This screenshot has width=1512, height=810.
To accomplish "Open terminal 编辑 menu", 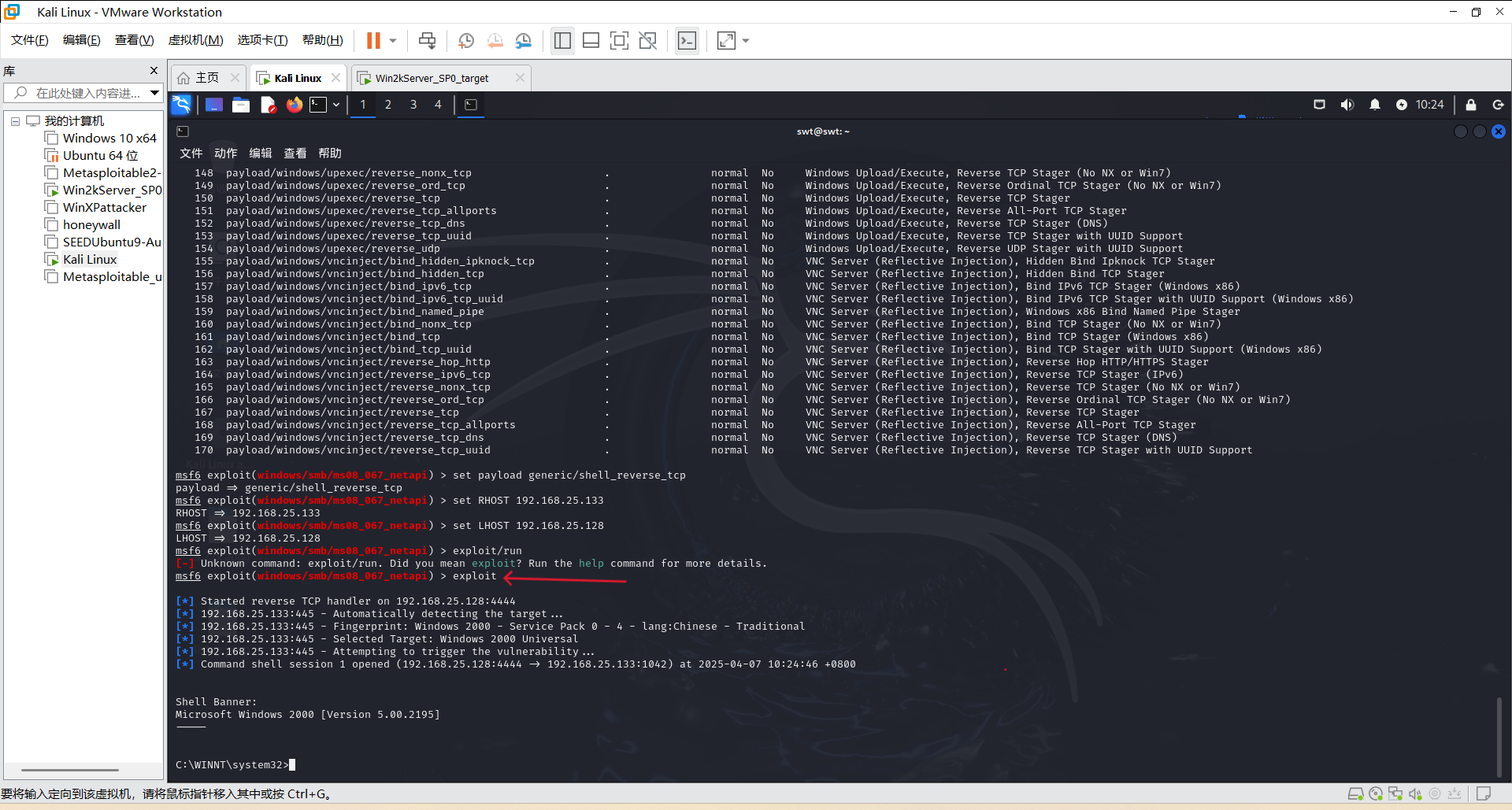I will pos(261,153).
